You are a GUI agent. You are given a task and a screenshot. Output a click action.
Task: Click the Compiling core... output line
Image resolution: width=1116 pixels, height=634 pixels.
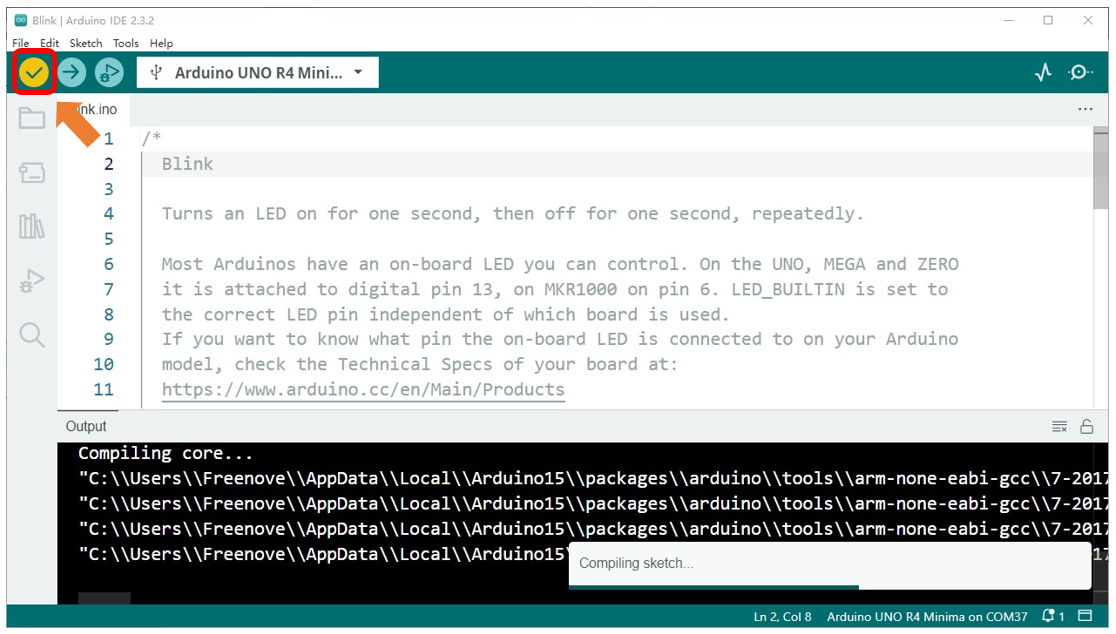coord(165,453)
